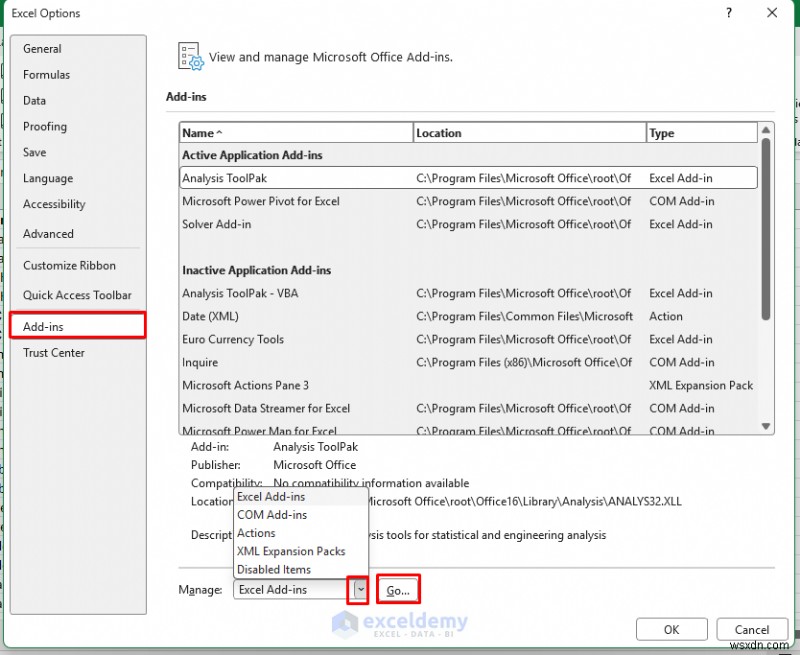
Task: Choose Excel Add-ins from the Manage list
Action: tap(301, 496)
